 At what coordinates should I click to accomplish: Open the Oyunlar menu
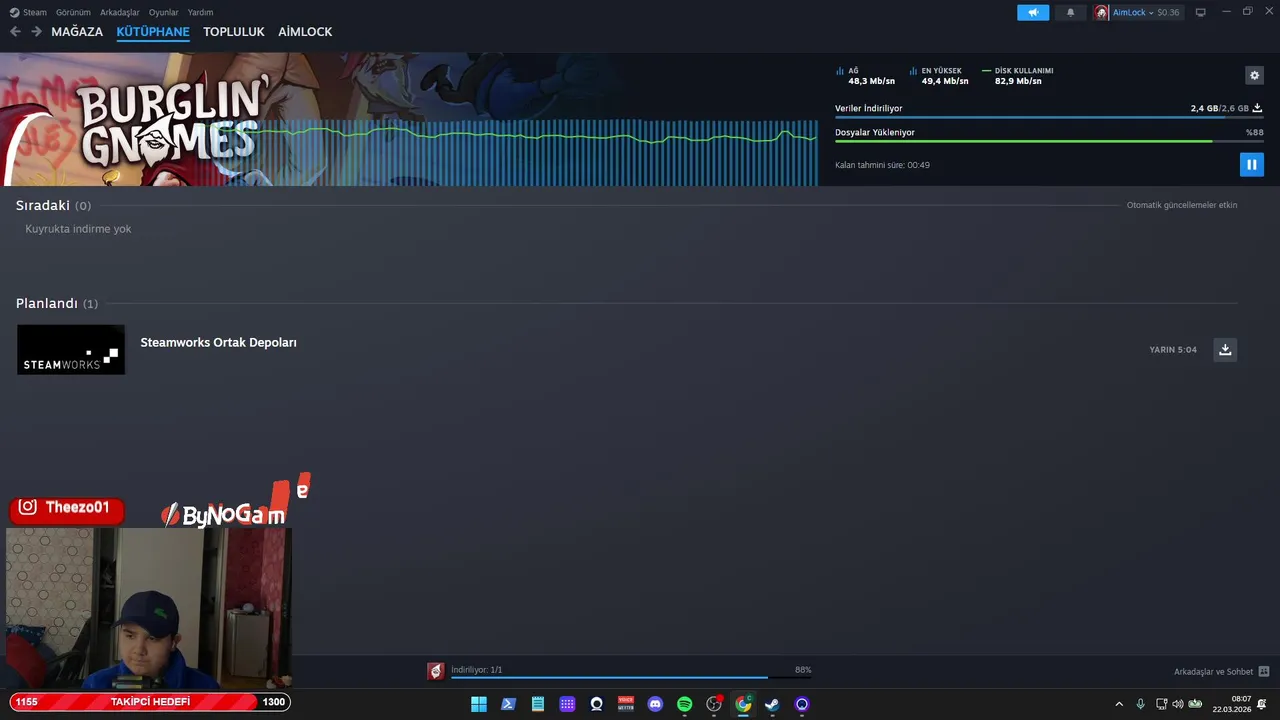tap(163, 12)
